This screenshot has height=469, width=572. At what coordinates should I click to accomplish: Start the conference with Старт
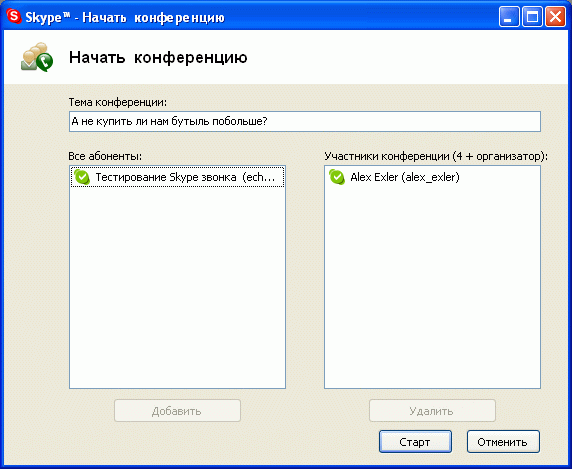(415, 442)
